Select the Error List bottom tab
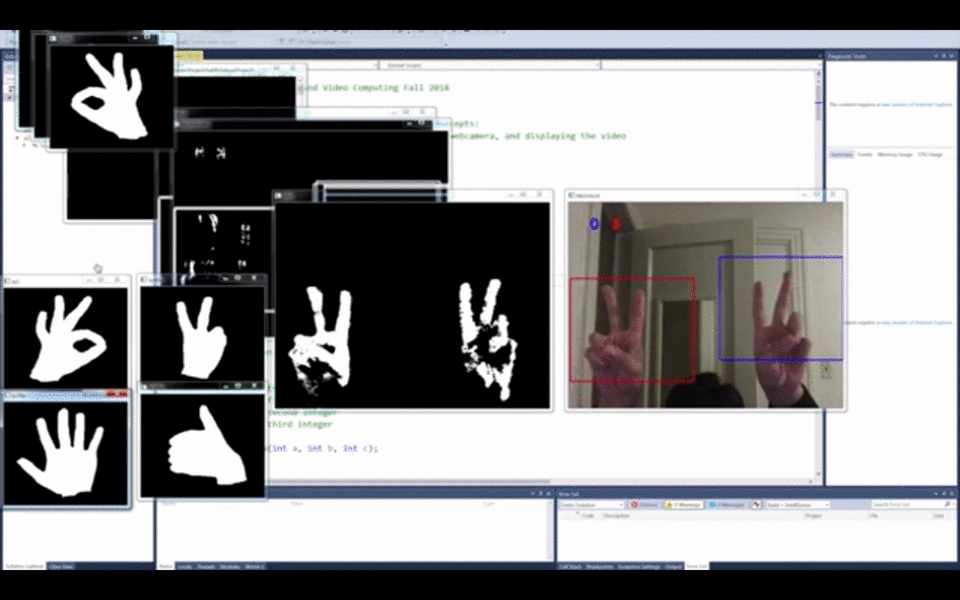Image resolution: width=960 pixels, height=600 pixels. [x=696, y=566]
